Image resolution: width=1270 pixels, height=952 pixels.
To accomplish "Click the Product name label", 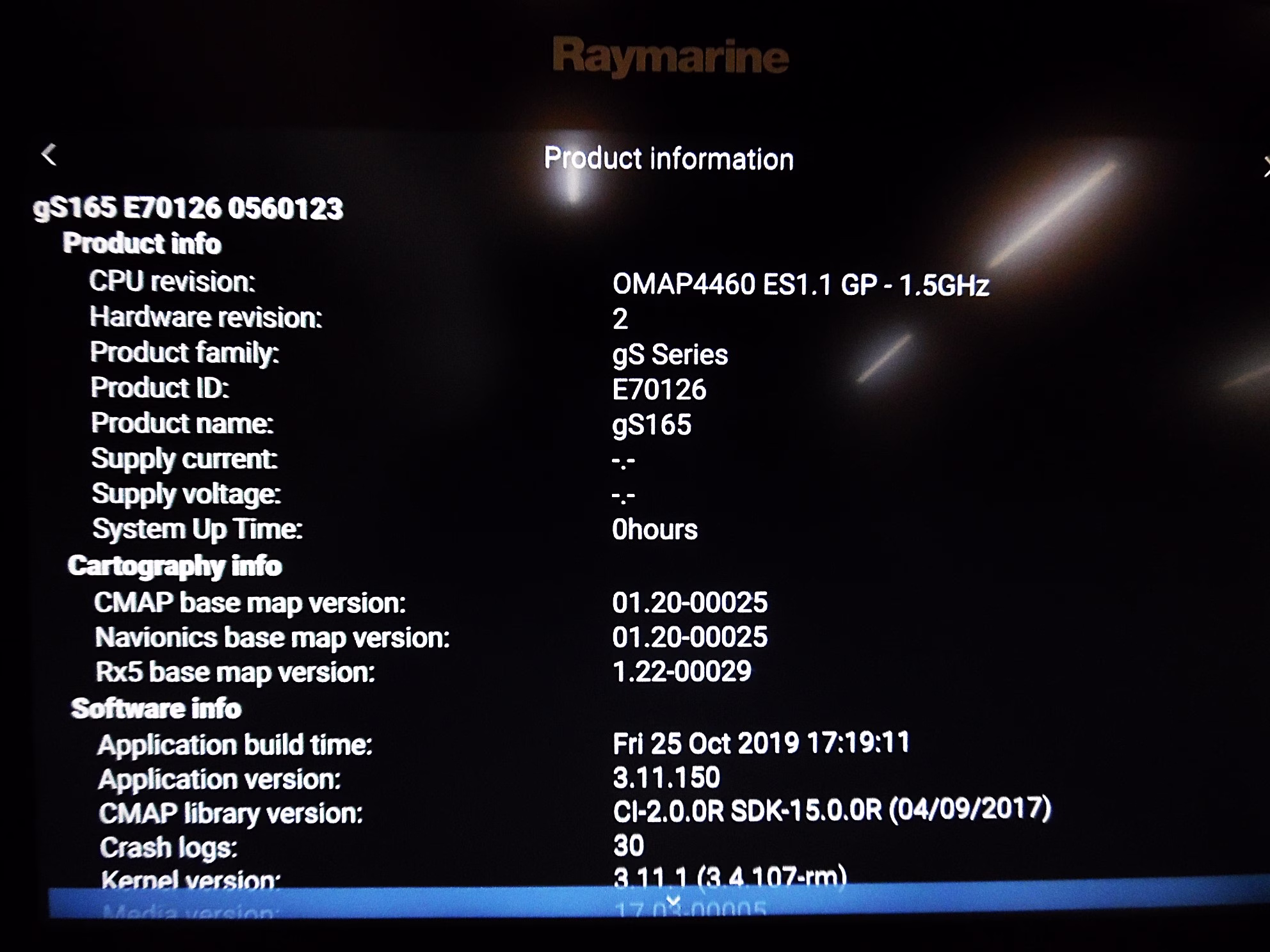I will [x=182, y=423].
